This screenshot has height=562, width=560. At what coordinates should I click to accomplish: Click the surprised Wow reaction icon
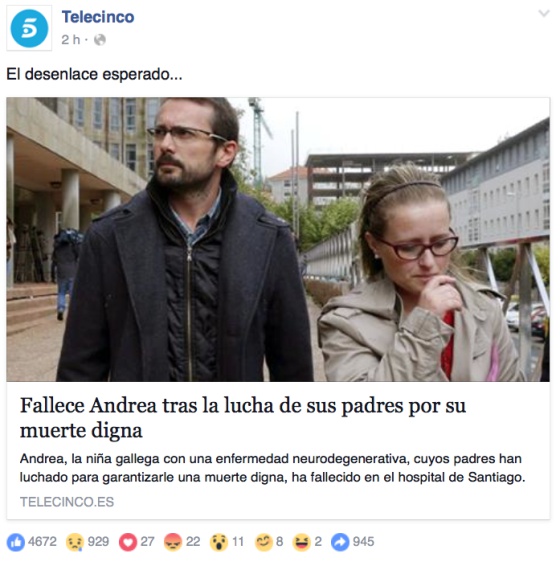point(219,542)
